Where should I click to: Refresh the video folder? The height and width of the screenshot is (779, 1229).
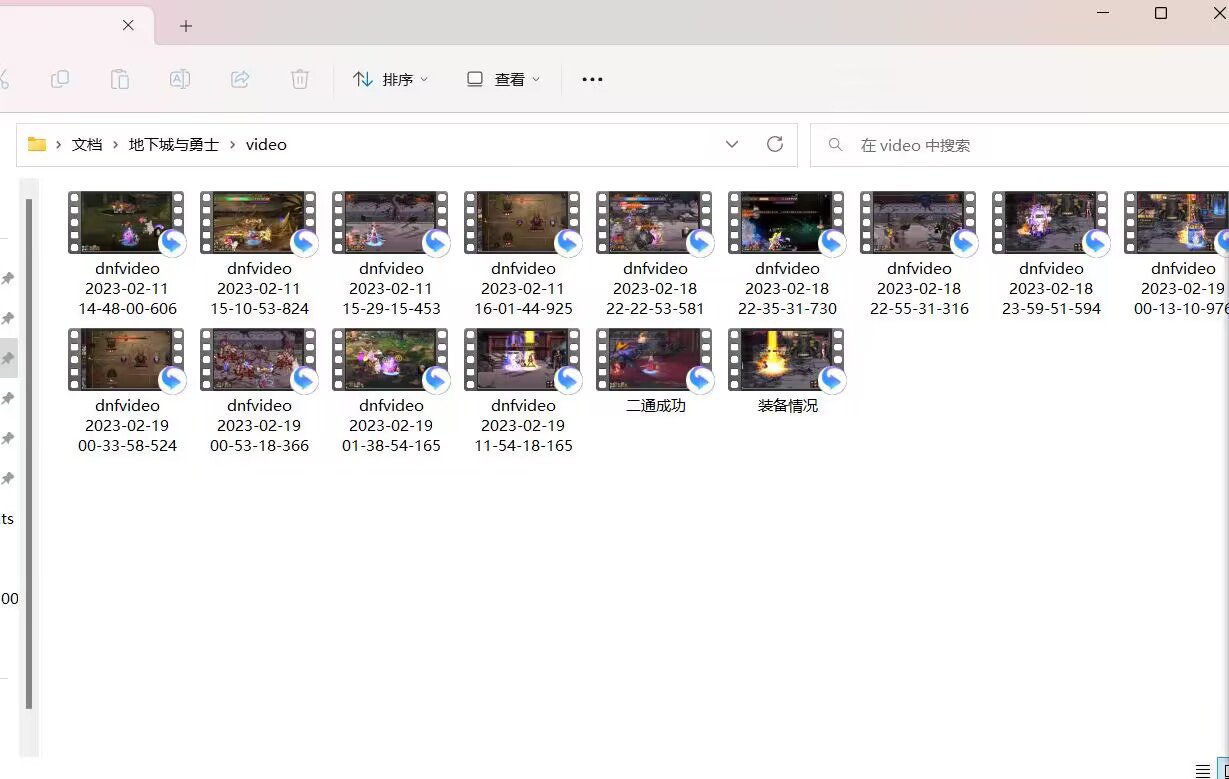point(775,144)
